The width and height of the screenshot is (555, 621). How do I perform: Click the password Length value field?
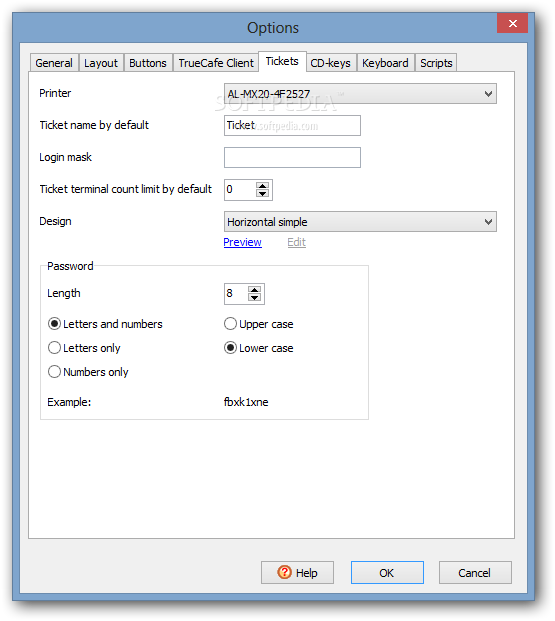click(236, 294)
